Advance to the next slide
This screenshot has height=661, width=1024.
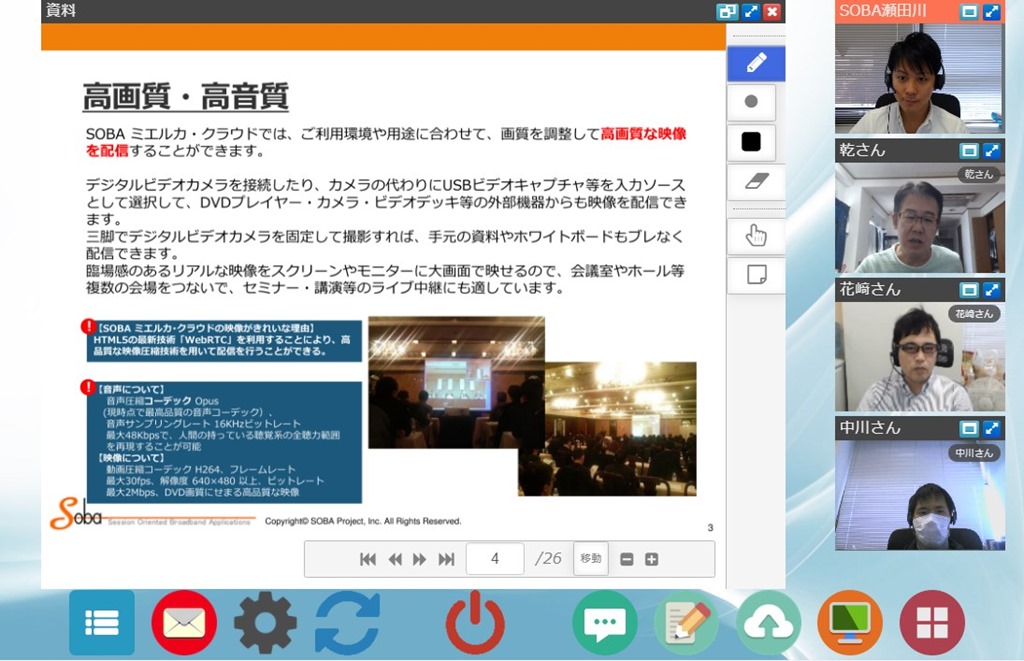click(419, 559)
